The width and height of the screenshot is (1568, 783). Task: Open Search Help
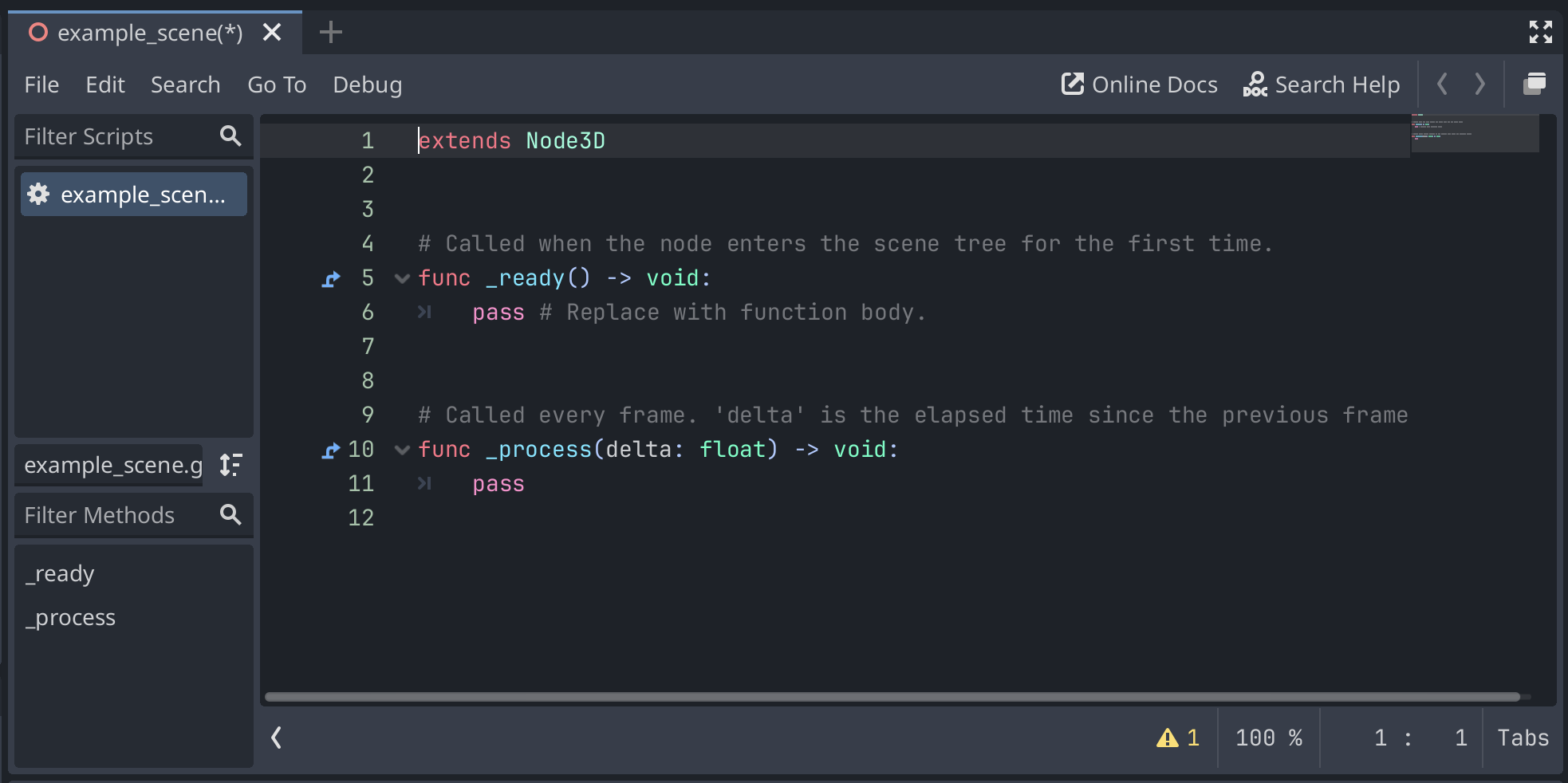click(1322, 84)
